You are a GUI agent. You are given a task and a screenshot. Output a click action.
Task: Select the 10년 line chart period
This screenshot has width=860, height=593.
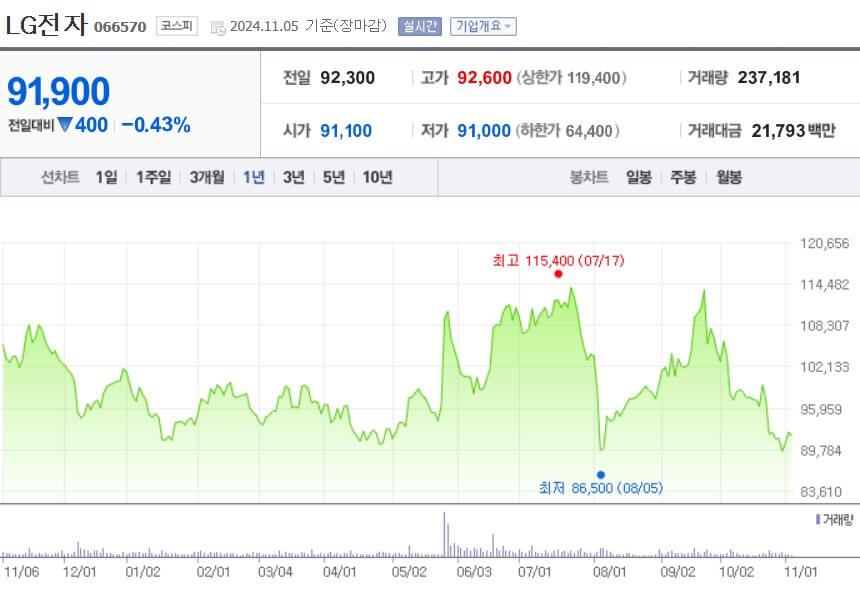pyautogui.click(x=377, y=177)
